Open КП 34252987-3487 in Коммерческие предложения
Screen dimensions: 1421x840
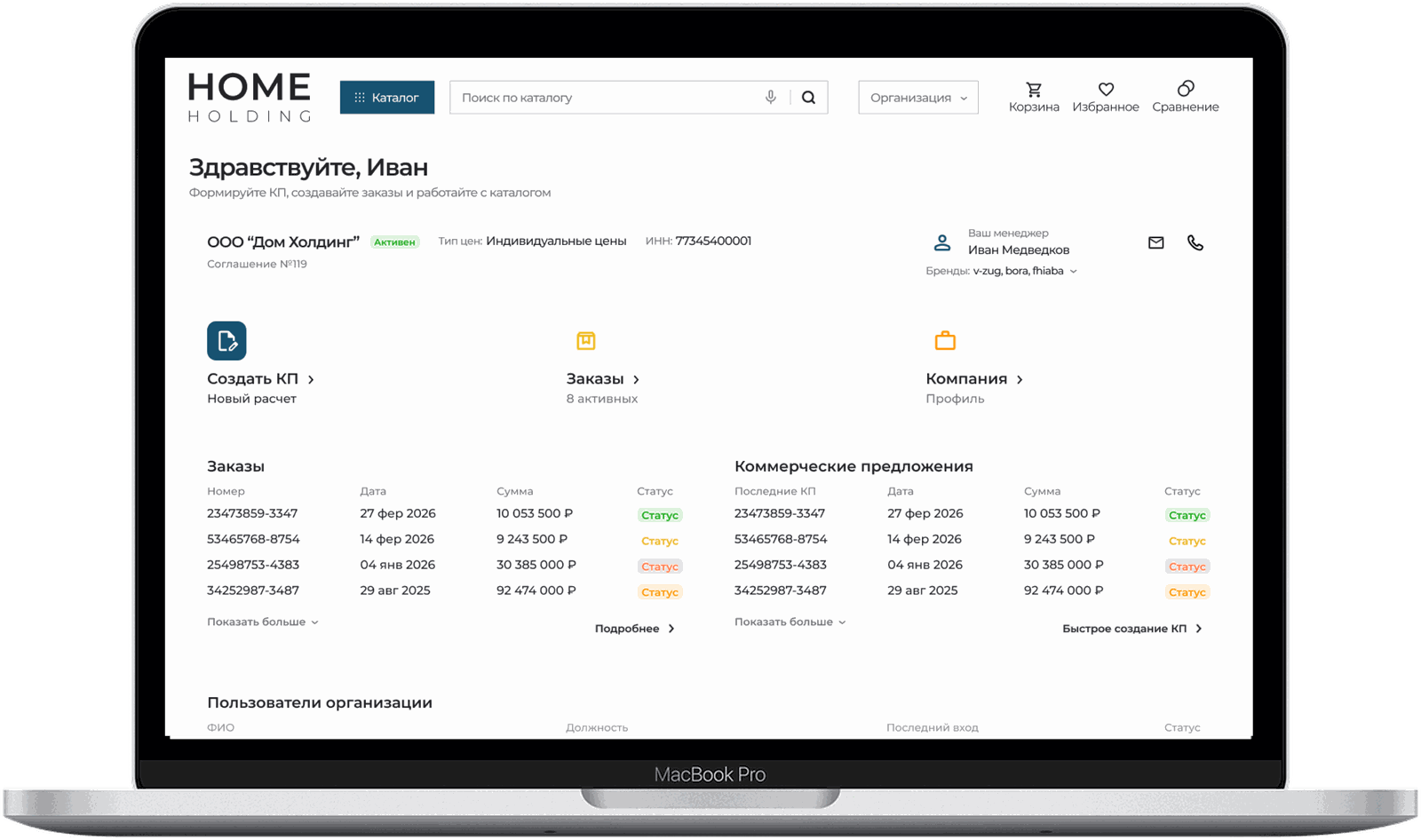[781, 590]
